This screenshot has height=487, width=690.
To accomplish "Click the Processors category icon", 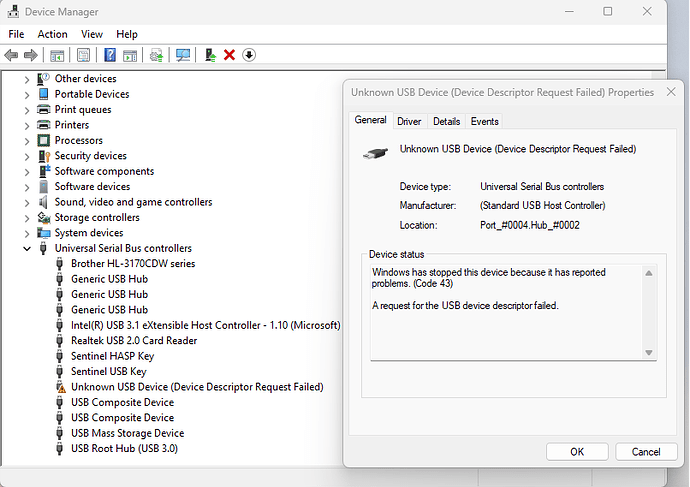I will tap(44, 140).
